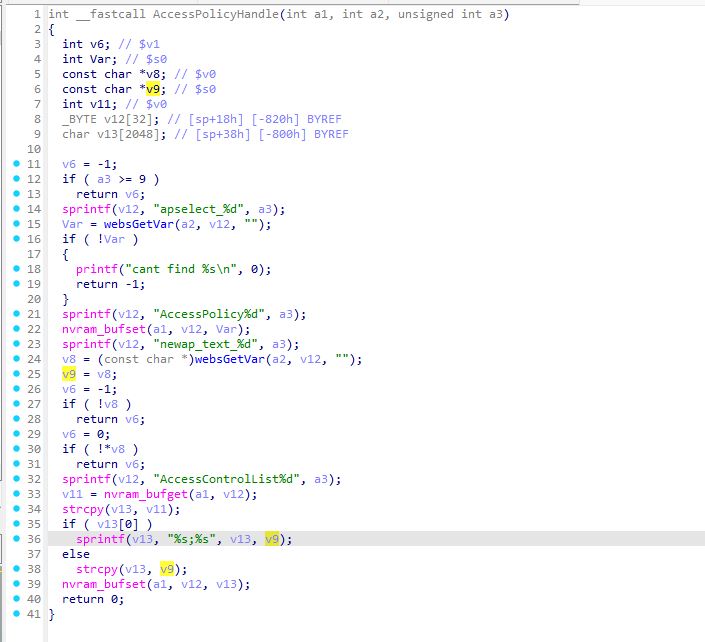Click "!*v8" condition on line 30
705x642 pixels.
(x=111, y=449)
